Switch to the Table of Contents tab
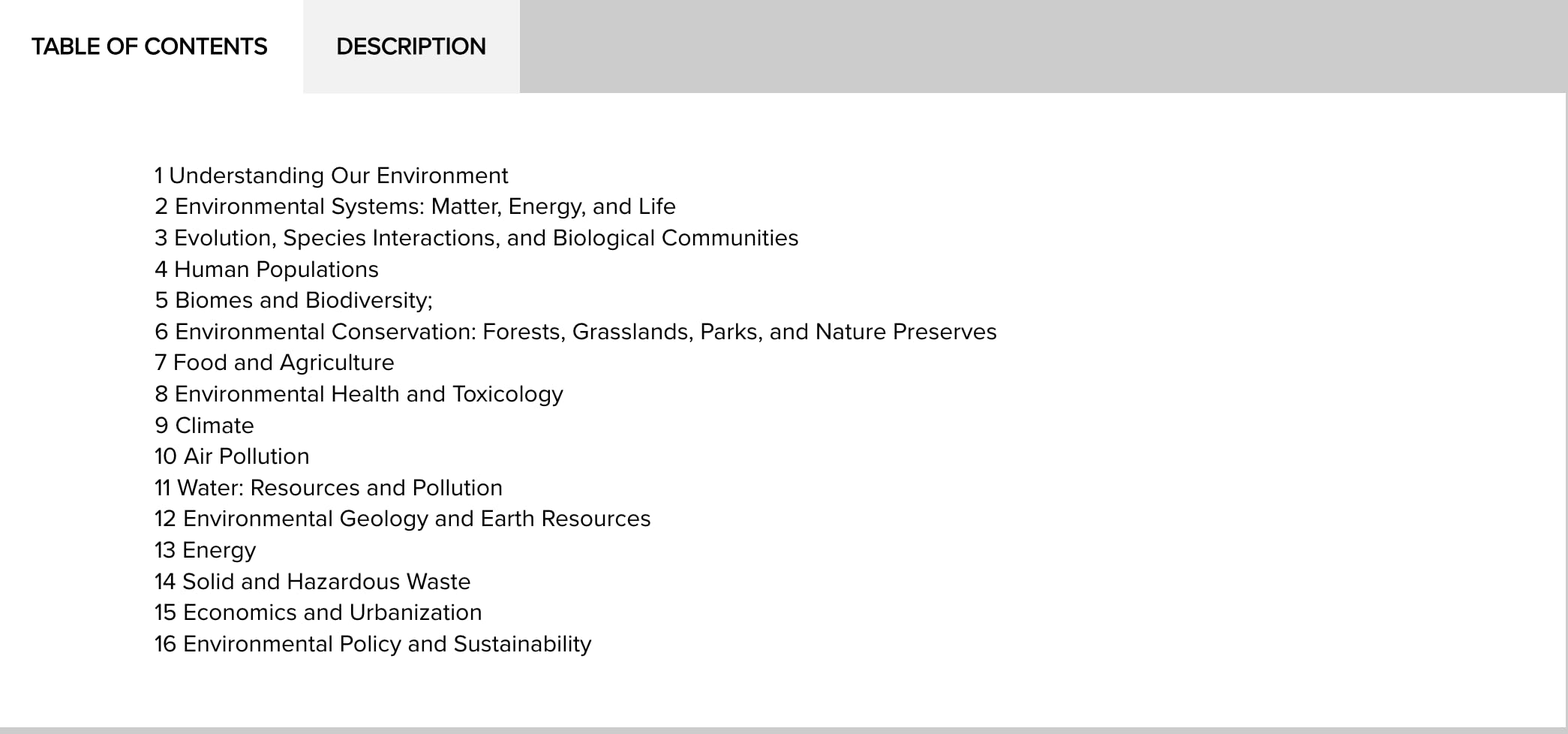 pyautogui.click(x=149, y=47)
